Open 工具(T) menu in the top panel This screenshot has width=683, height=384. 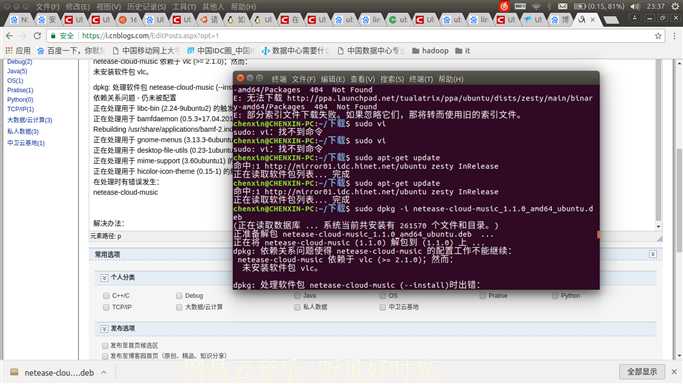[184, 7]
